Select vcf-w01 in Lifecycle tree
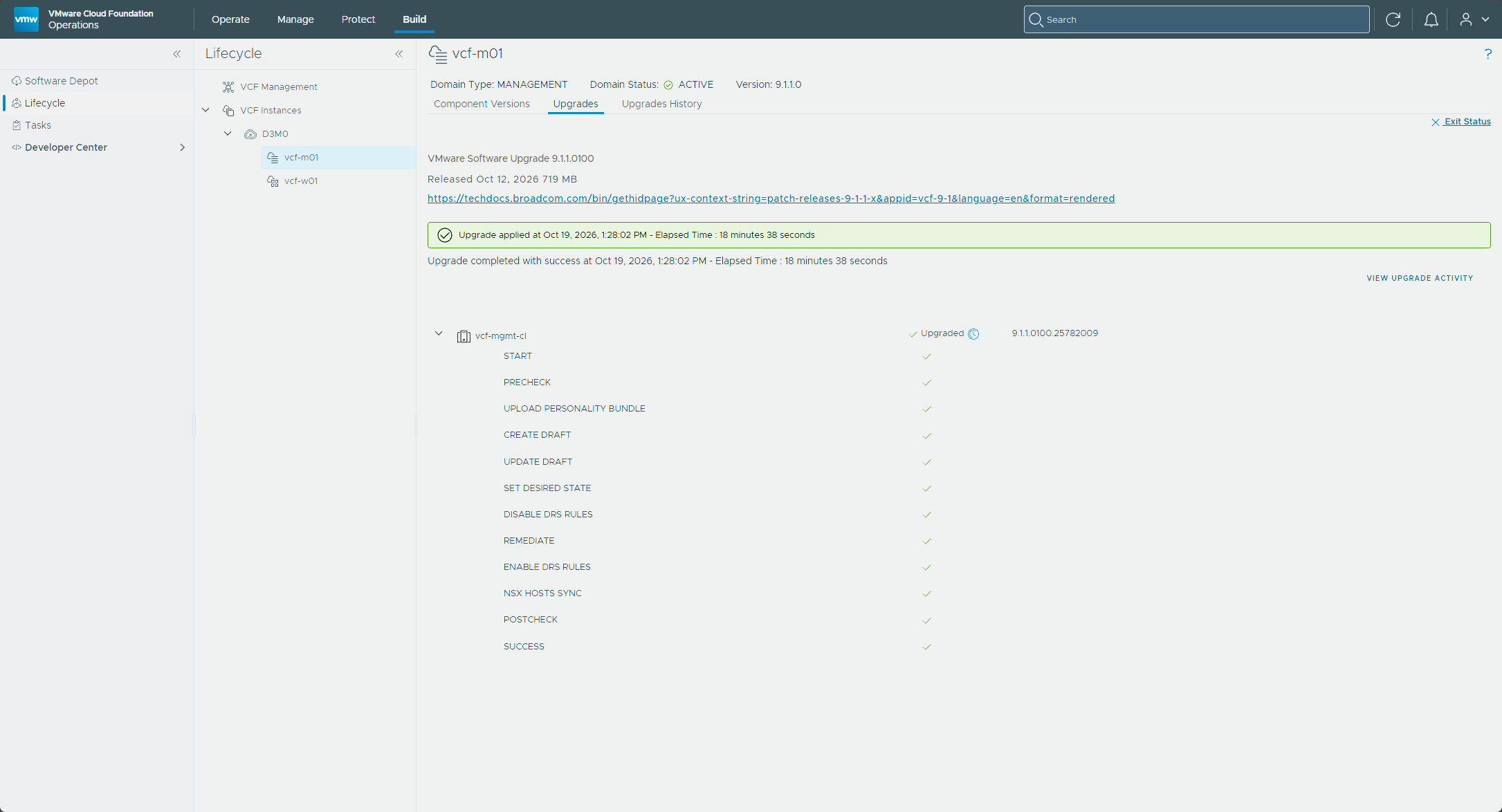Image resolution: width=1502 pixels, height=812 pixels. pos(301,181)
